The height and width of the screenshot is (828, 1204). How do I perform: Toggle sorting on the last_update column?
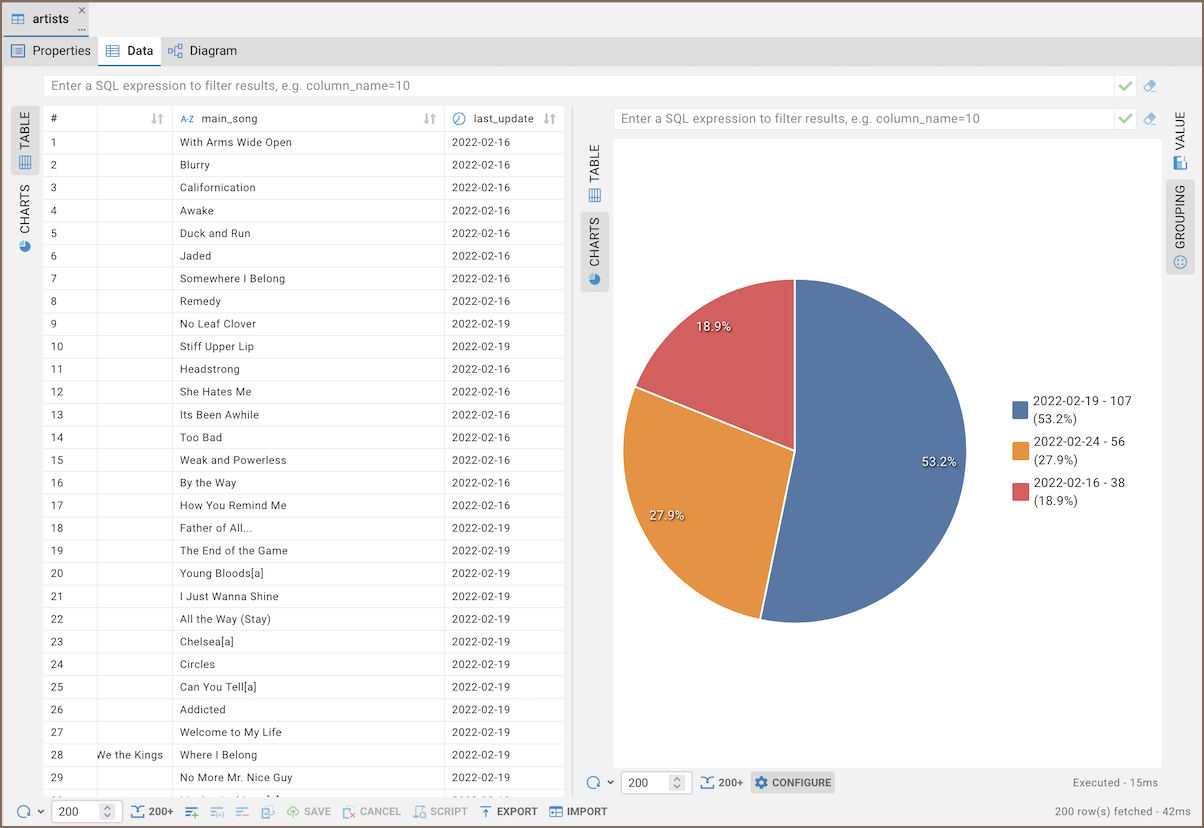pyautogui.click(x=549, y=119)
